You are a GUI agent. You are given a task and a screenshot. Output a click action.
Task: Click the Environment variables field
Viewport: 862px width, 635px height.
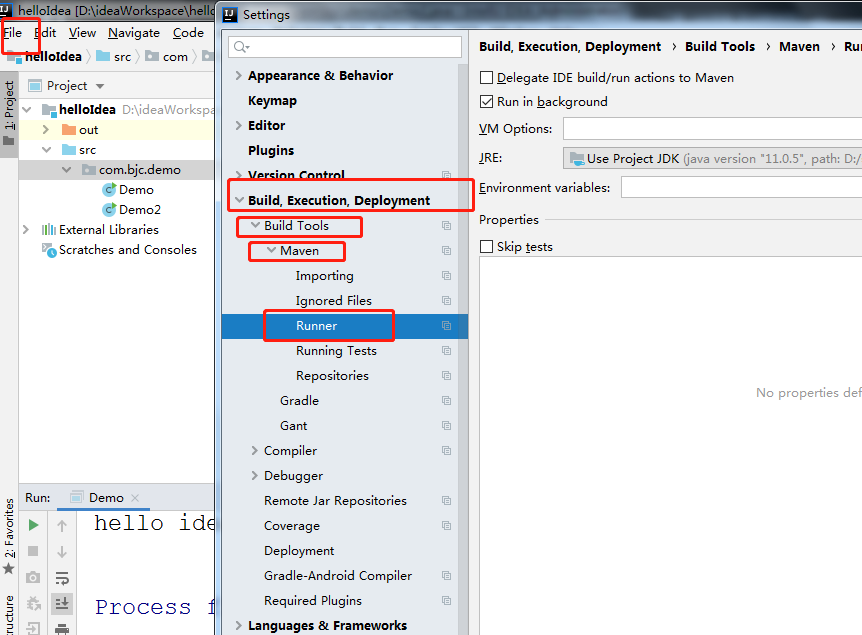click(x=742, y=187)
